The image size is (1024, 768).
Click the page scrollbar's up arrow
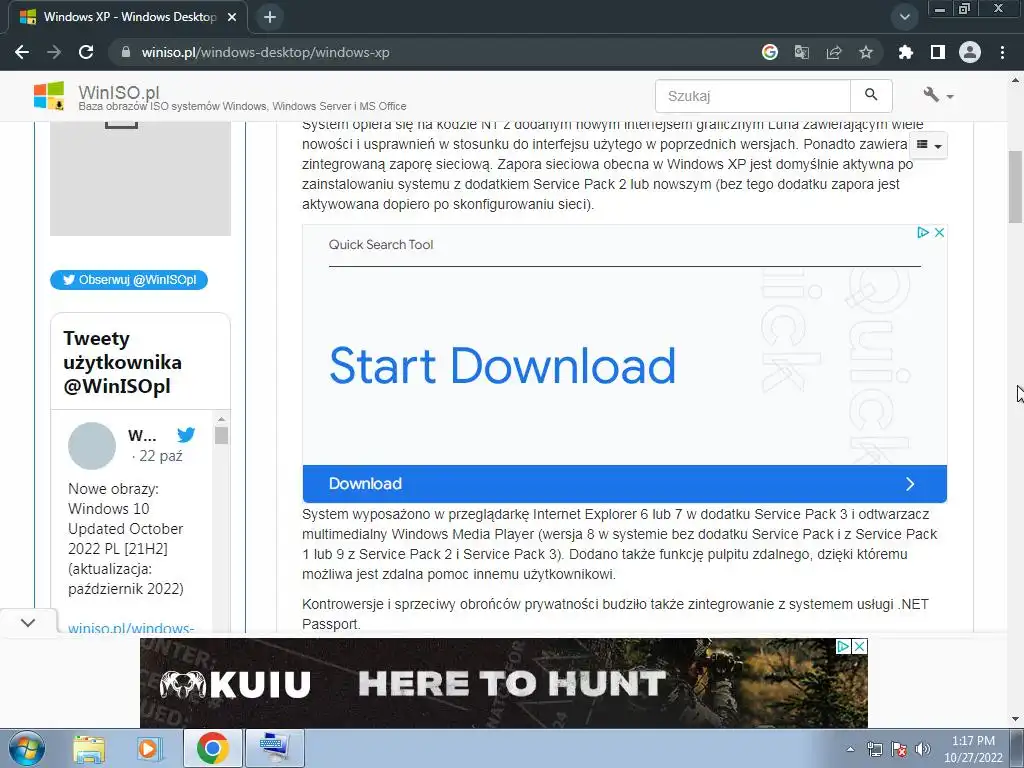(x=1016, y=80)
